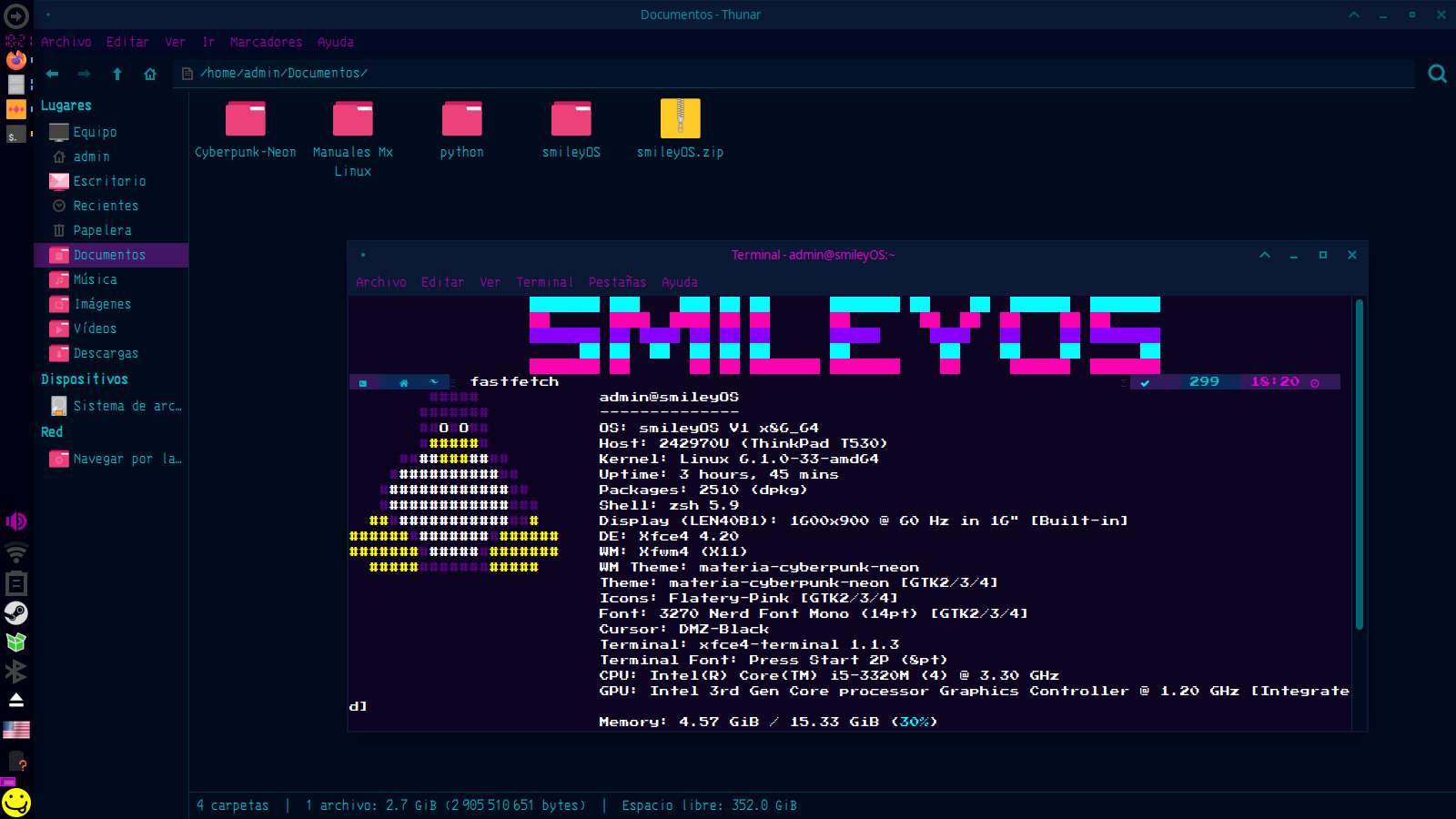Open Archivo menu in Terminal window
Image resolution: width=1456 pixels, height=819 pixels.
(381, 282)
